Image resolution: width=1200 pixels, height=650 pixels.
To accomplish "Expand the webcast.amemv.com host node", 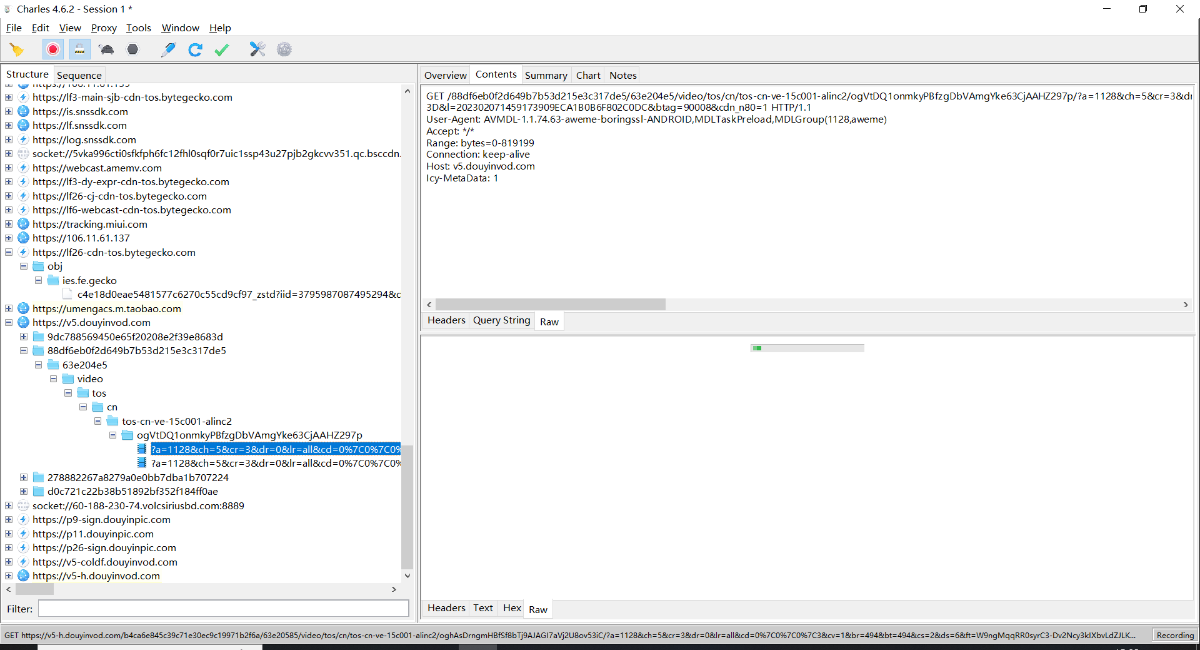I will point(9,168).
